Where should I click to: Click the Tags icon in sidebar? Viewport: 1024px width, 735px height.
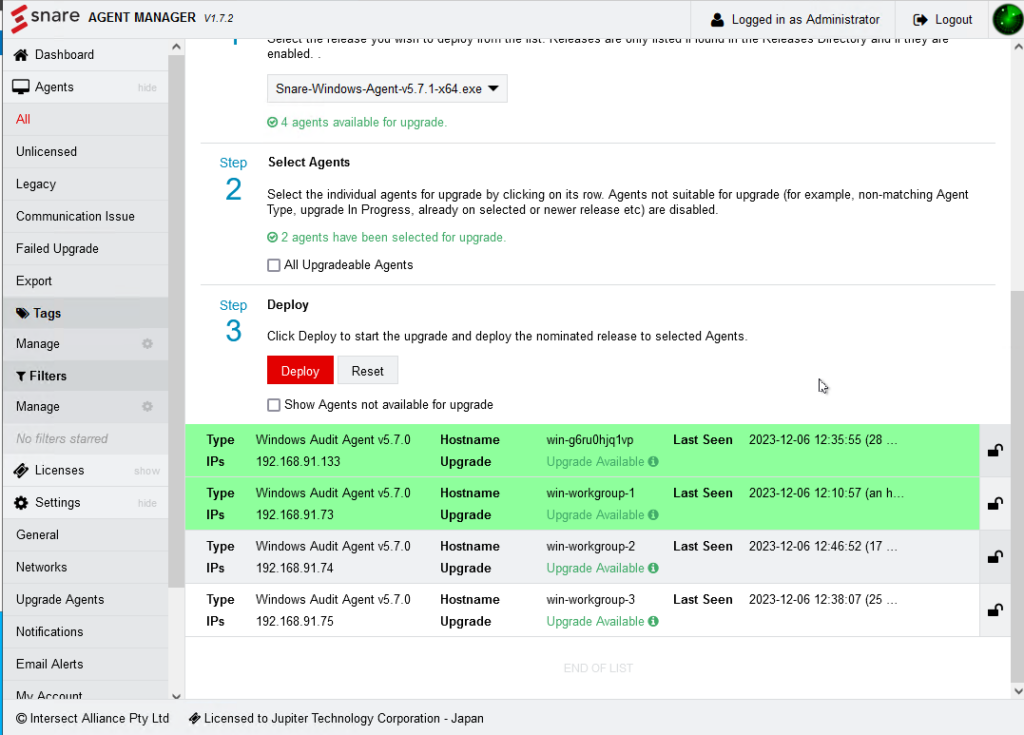coord(22,313)
